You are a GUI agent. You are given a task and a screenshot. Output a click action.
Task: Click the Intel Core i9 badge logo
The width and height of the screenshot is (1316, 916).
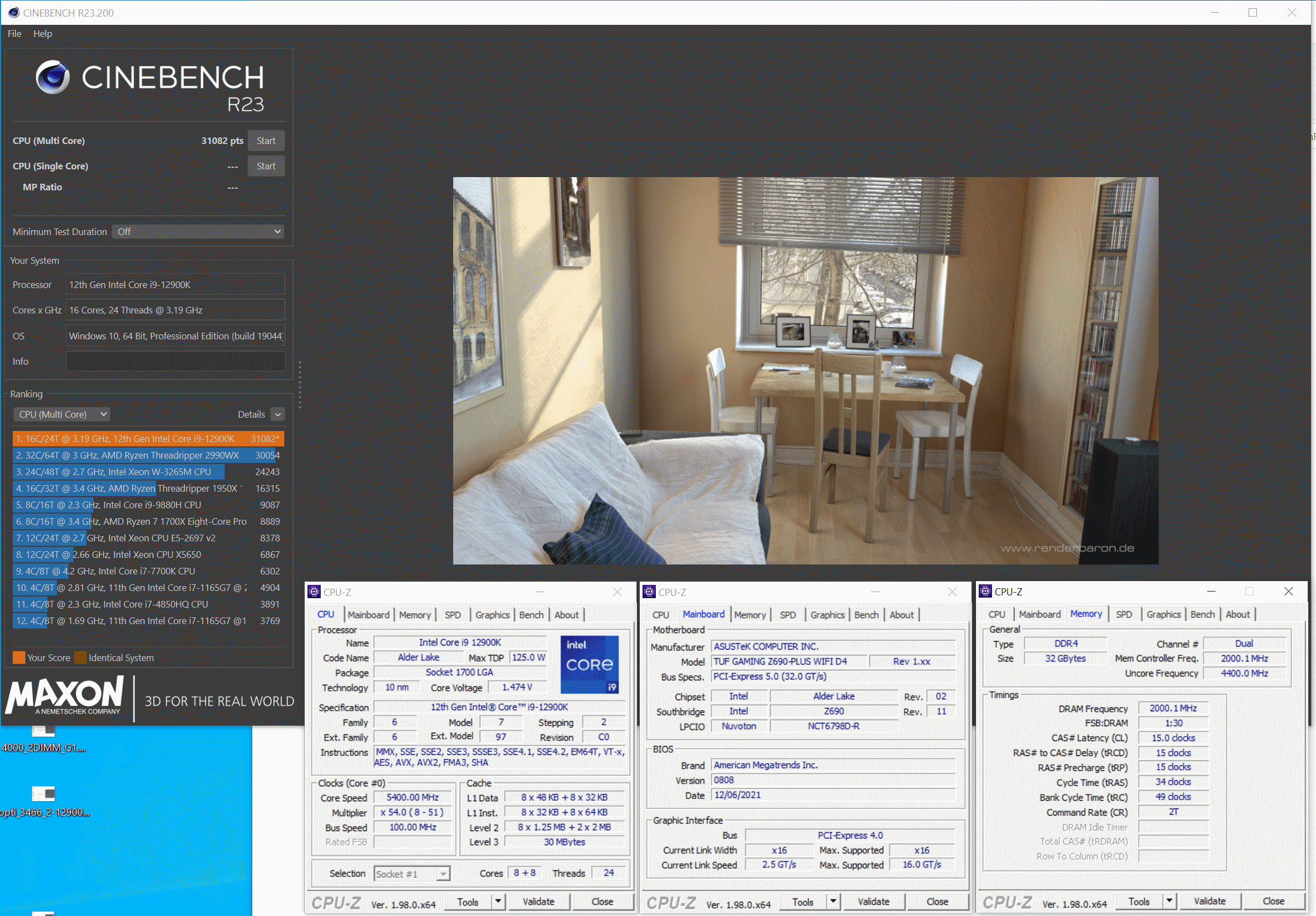pyautogui.click(x=589, y=664)
